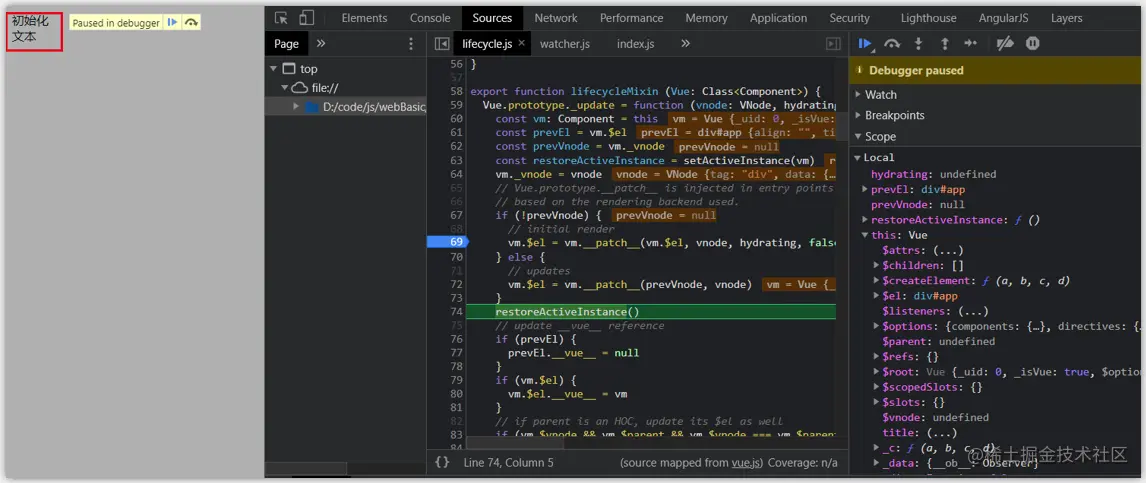Pretty print the source with braces icon
The image size is (1146, 483).
pos(442,463)
